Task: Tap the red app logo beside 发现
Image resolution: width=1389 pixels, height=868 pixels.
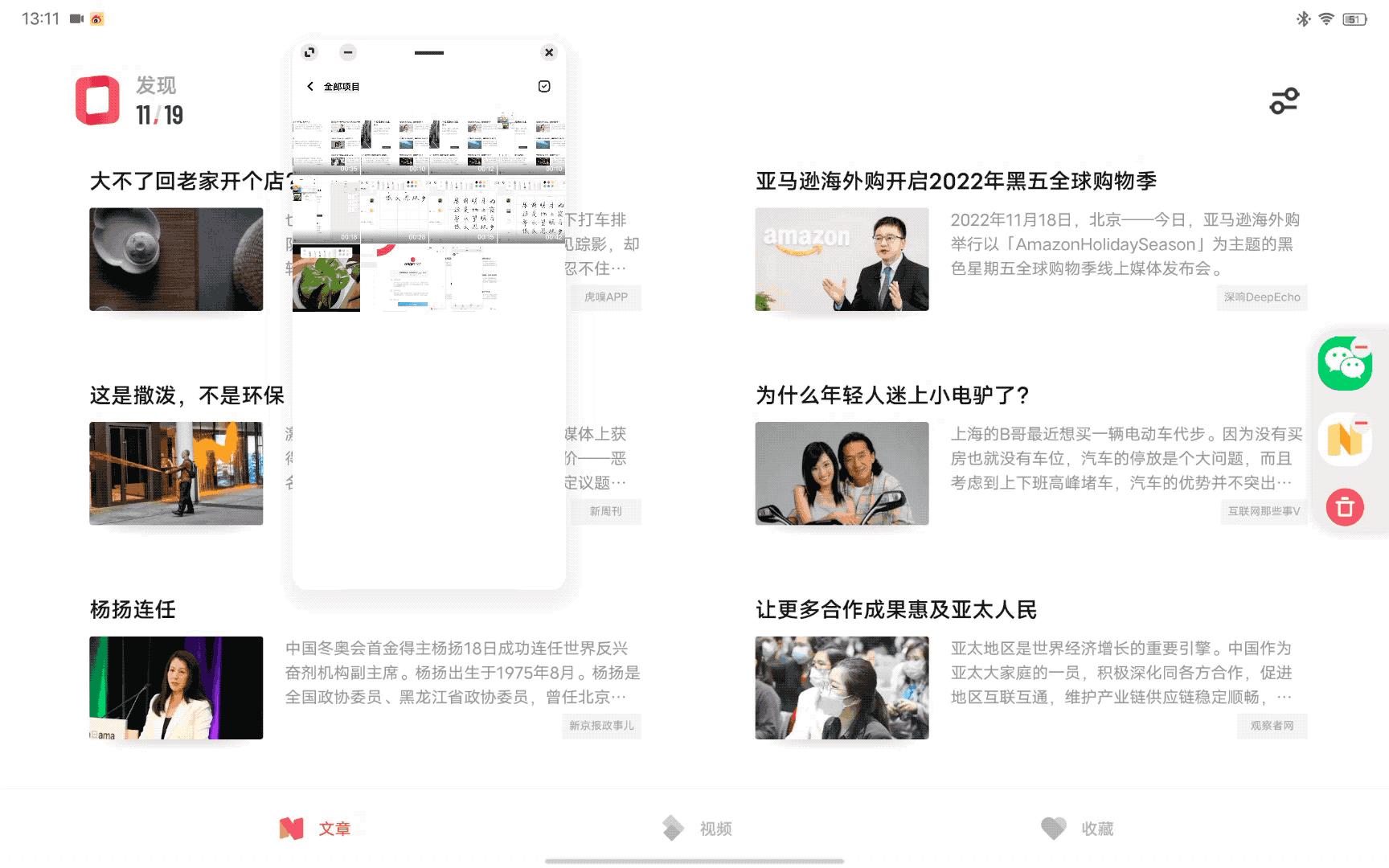Action: tap(98, 100)
